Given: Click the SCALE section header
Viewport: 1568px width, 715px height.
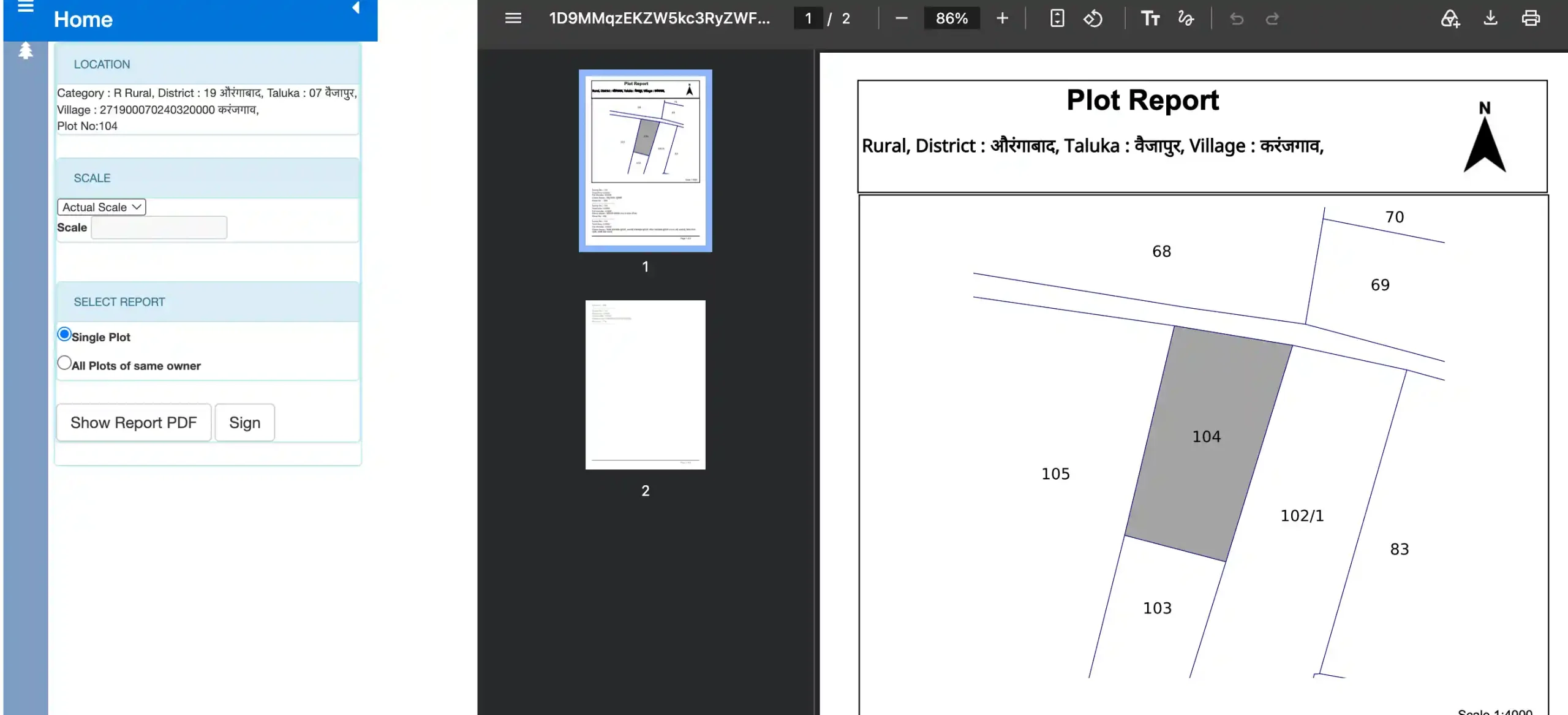Looking at the screenshot, I should click(x=208, y=178).
